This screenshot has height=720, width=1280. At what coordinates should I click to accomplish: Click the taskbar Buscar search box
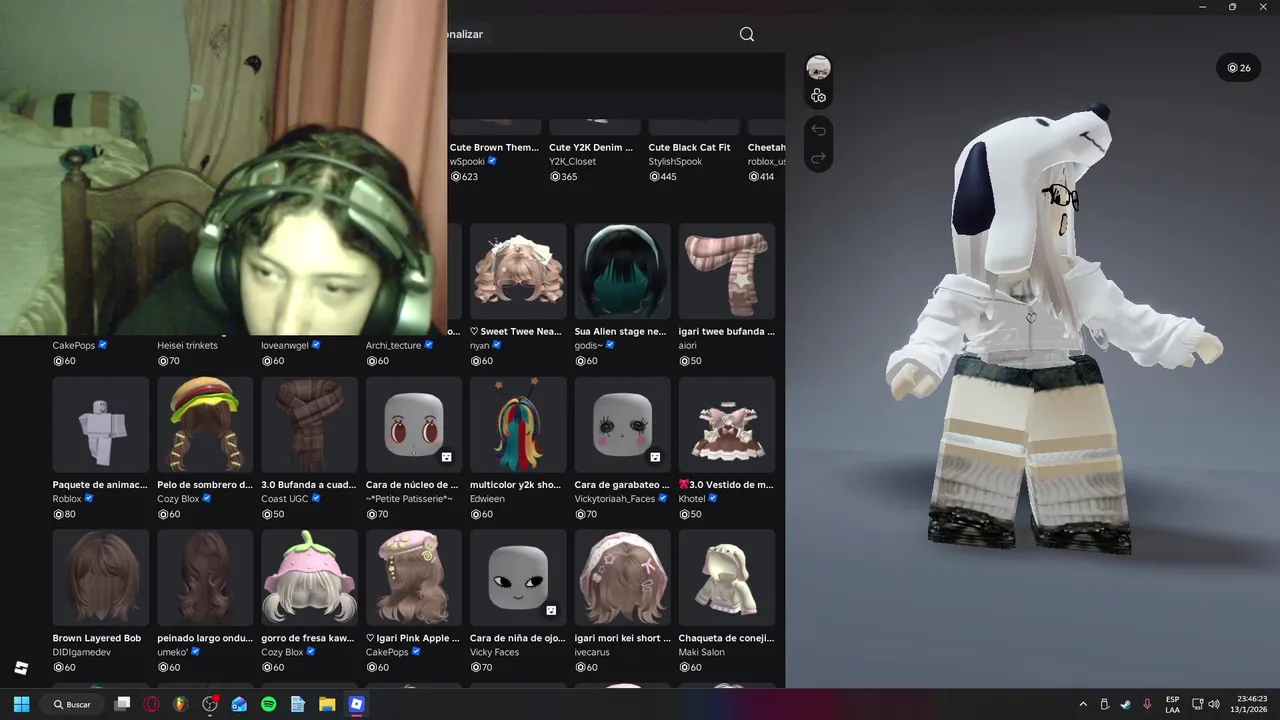coord(73,704)
